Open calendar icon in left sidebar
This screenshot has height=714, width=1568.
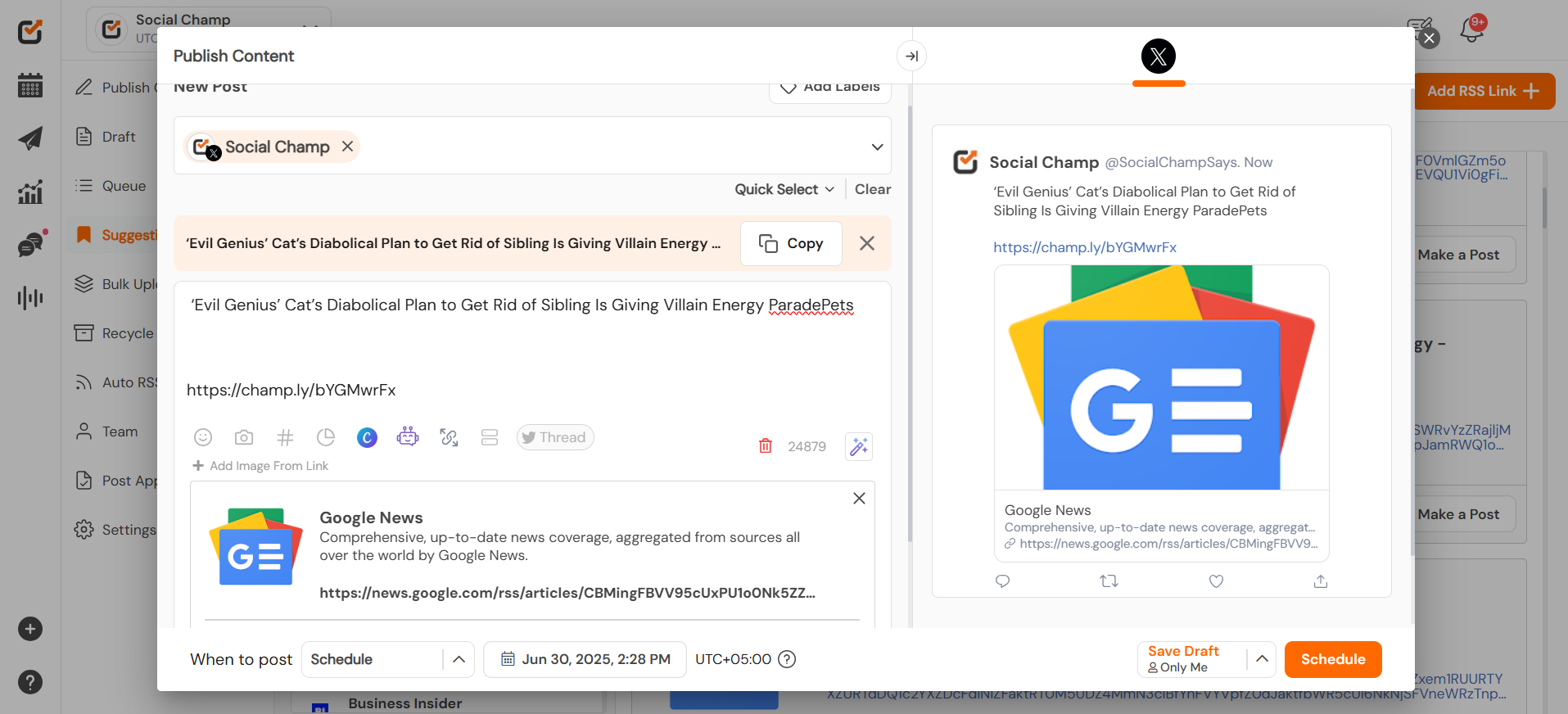click(30, 85)
